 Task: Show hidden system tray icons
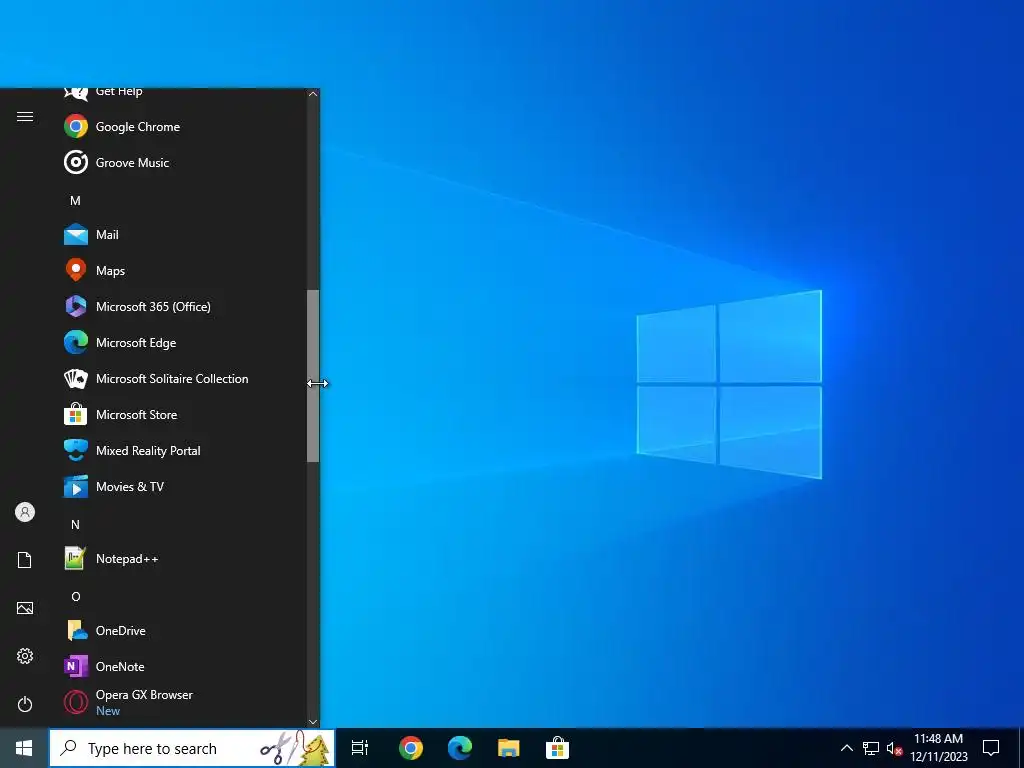pos(846,748)
